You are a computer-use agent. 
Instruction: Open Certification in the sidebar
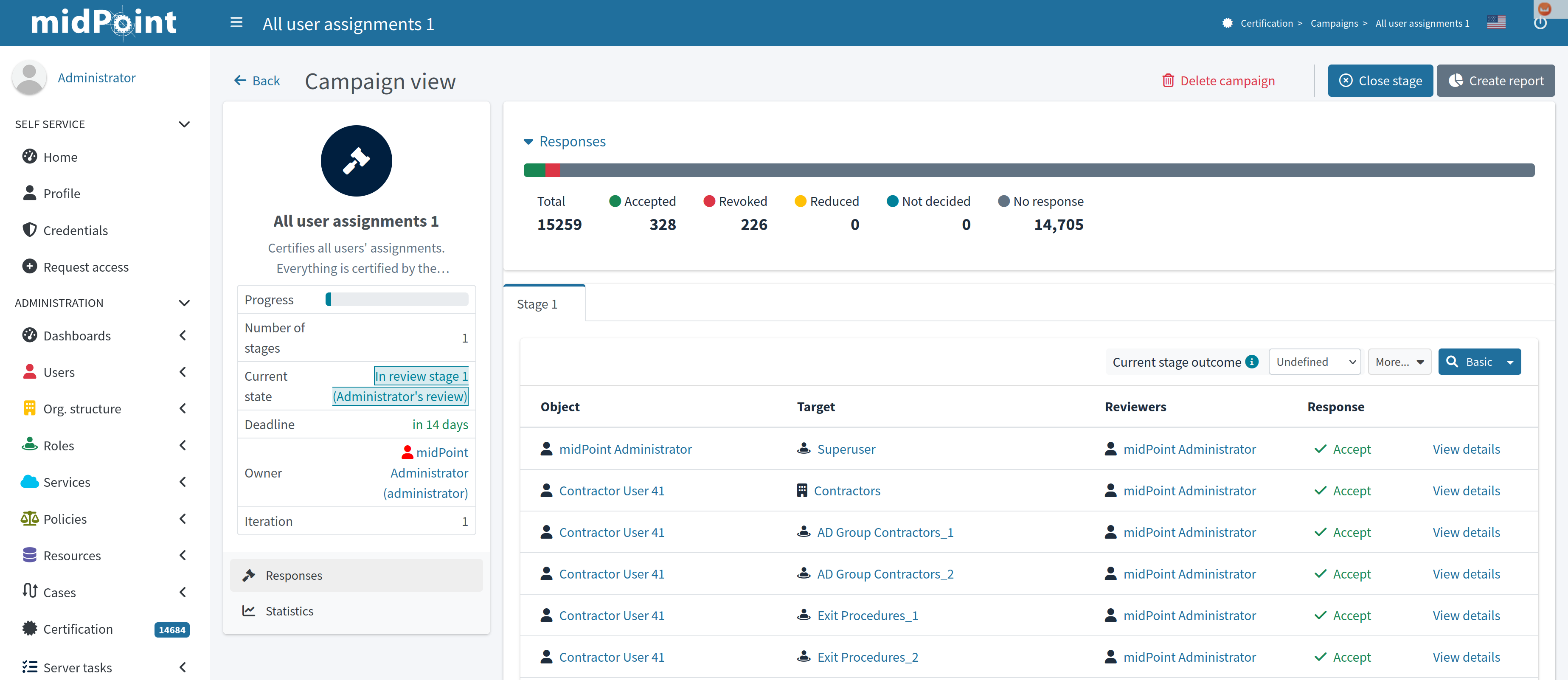coord(78,629)
